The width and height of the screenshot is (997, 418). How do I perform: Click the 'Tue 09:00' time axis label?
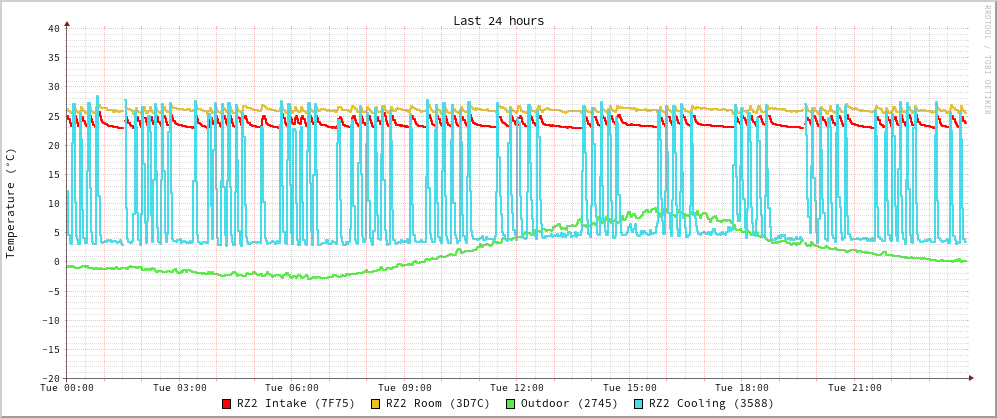404,387
